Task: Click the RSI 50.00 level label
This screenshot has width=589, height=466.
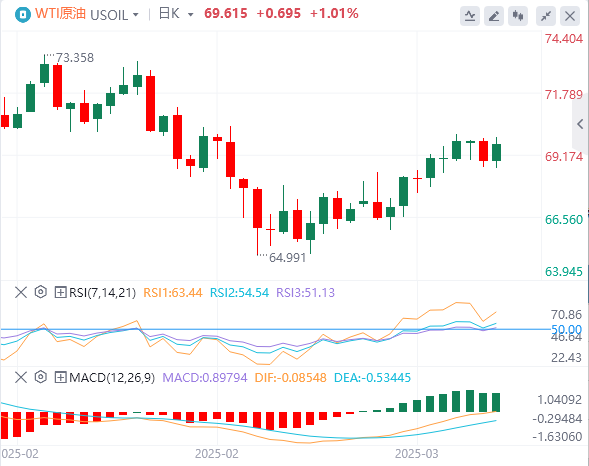Action: point(566,329)
